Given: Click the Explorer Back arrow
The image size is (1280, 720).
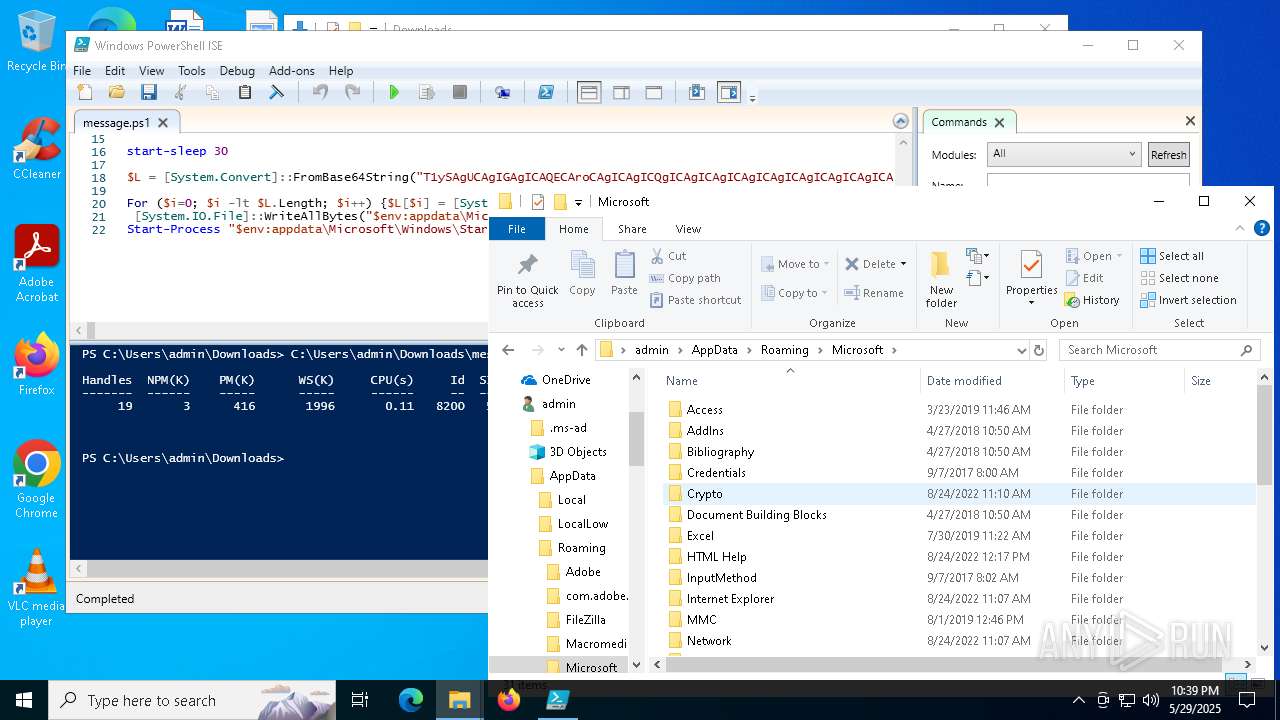Looking at the screenshot, I should coord(508,350).
